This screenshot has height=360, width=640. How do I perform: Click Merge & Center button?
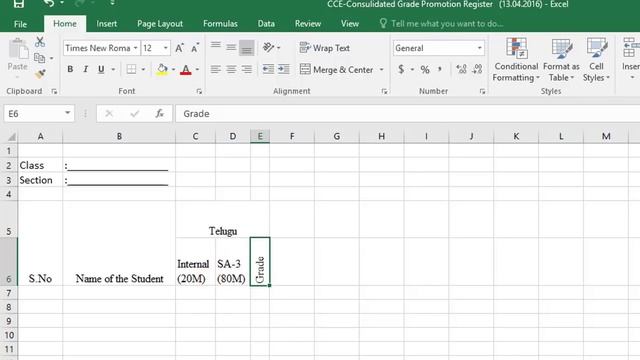[x=336, y=70]
